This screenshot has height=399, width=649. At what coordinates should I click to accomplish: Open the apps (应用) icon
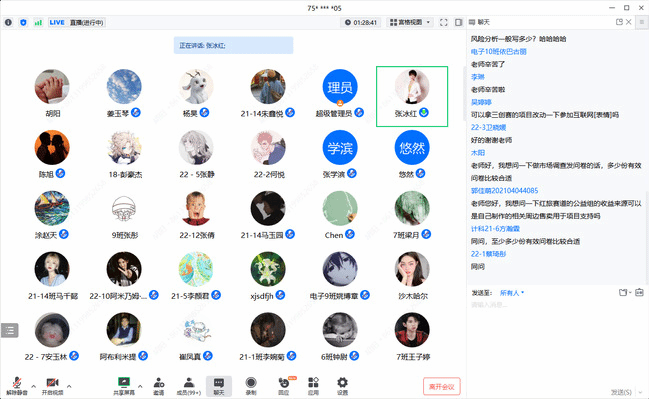[313, 386]
